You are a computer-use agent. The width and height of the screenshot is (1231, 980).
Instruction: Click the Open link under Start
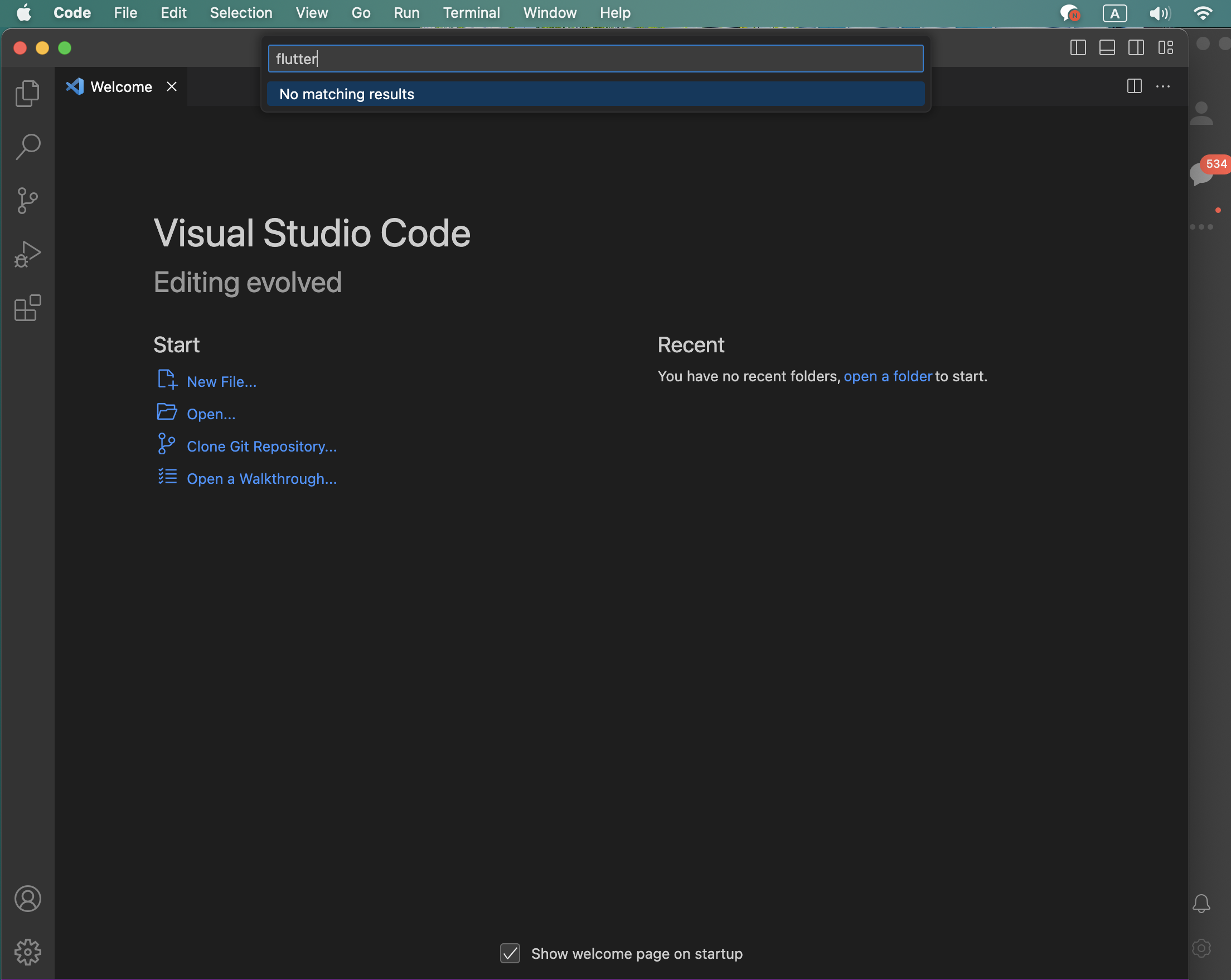click(211, 414)
